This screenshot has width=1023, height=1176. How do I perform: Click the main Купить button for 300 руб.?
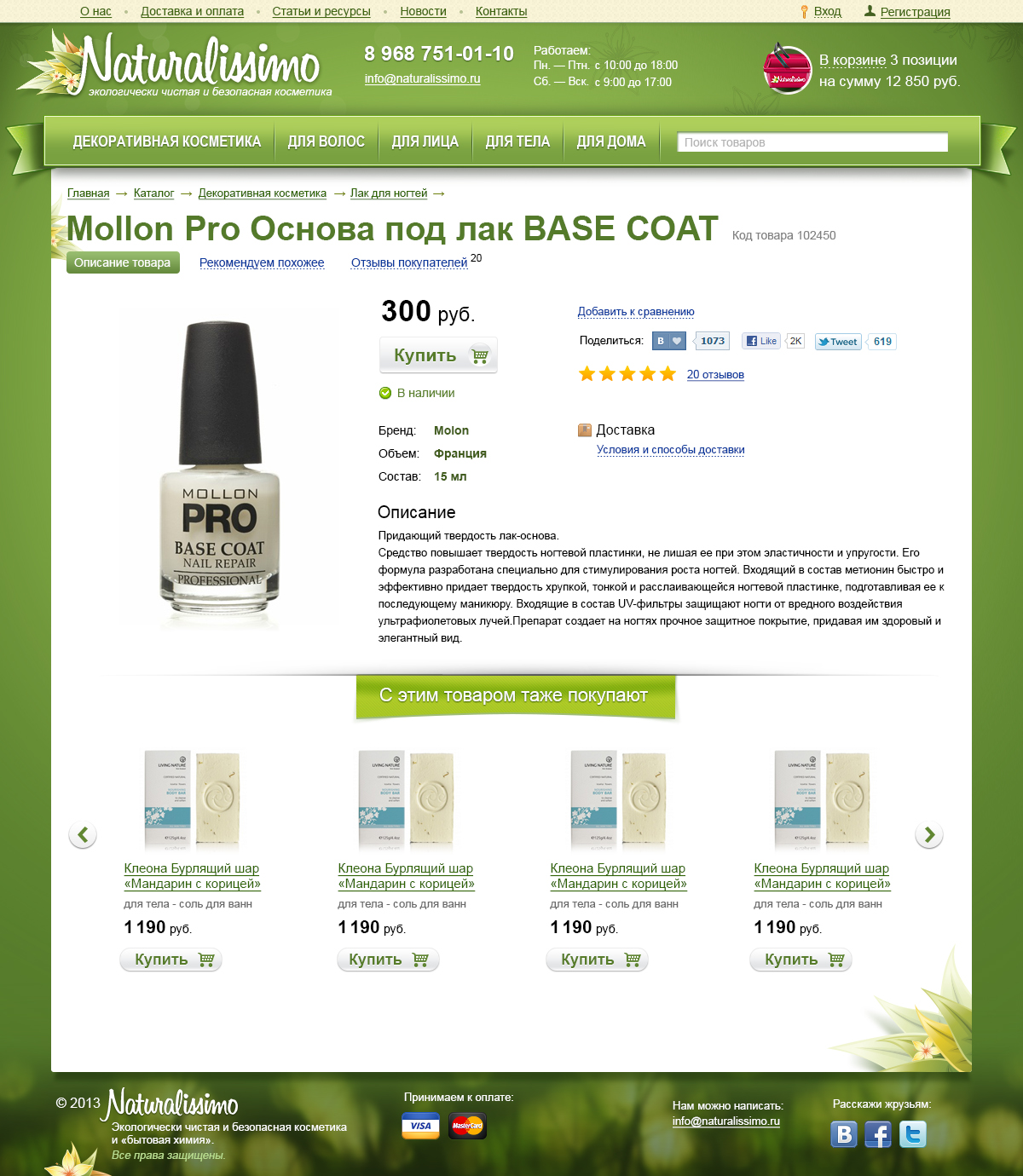(438, 355)
